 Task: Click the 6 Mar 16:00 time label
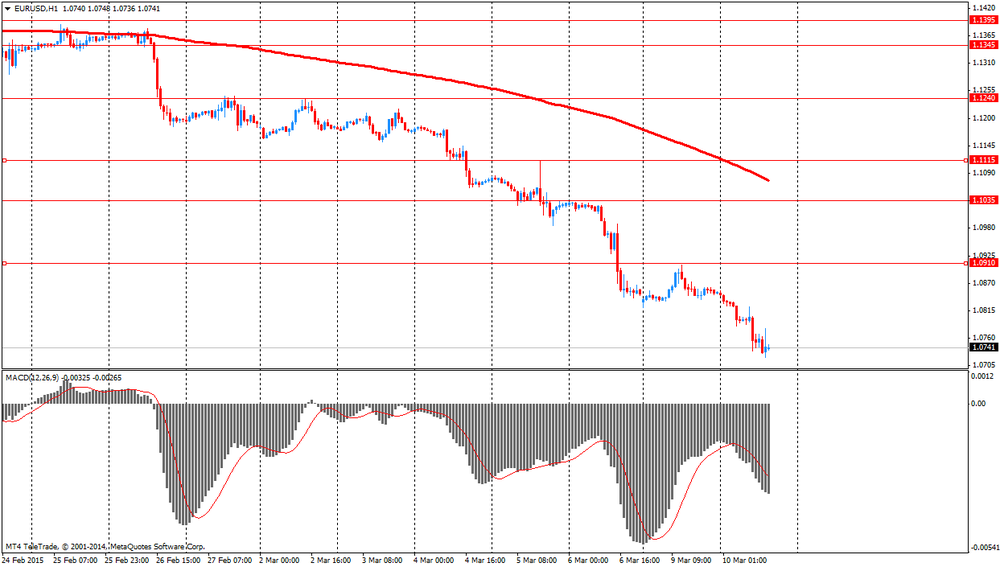638,561
